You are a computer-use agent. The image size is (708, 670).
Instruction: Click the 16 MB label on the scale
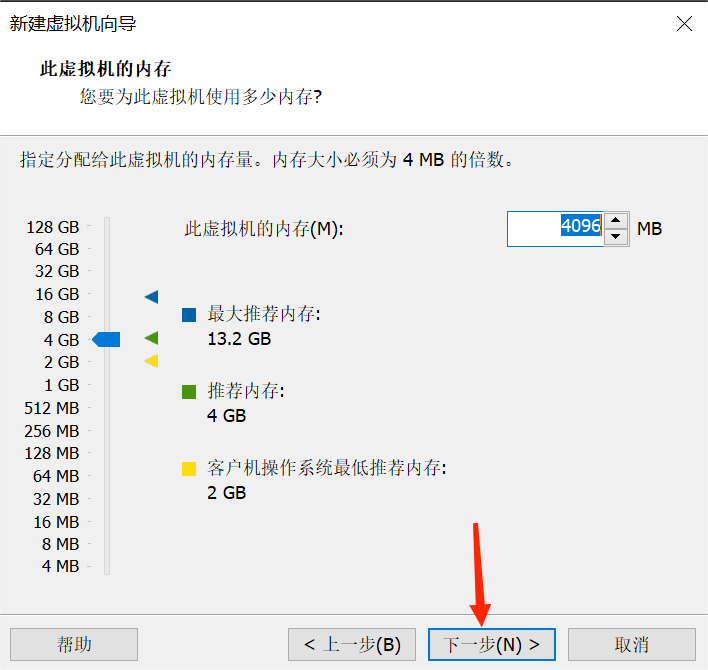coord(56,522)
